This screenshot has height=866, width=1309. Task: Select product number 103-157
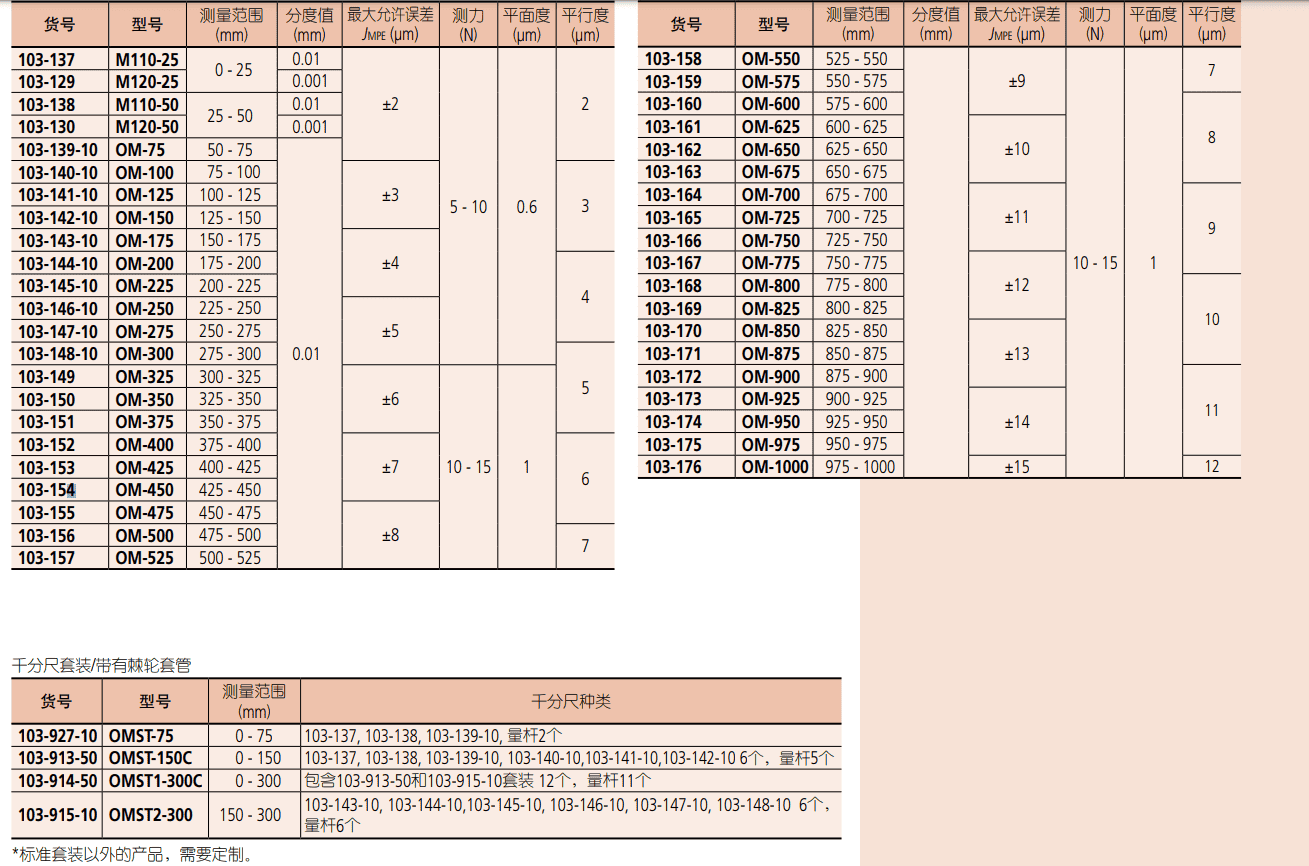[x=46, y=558]
